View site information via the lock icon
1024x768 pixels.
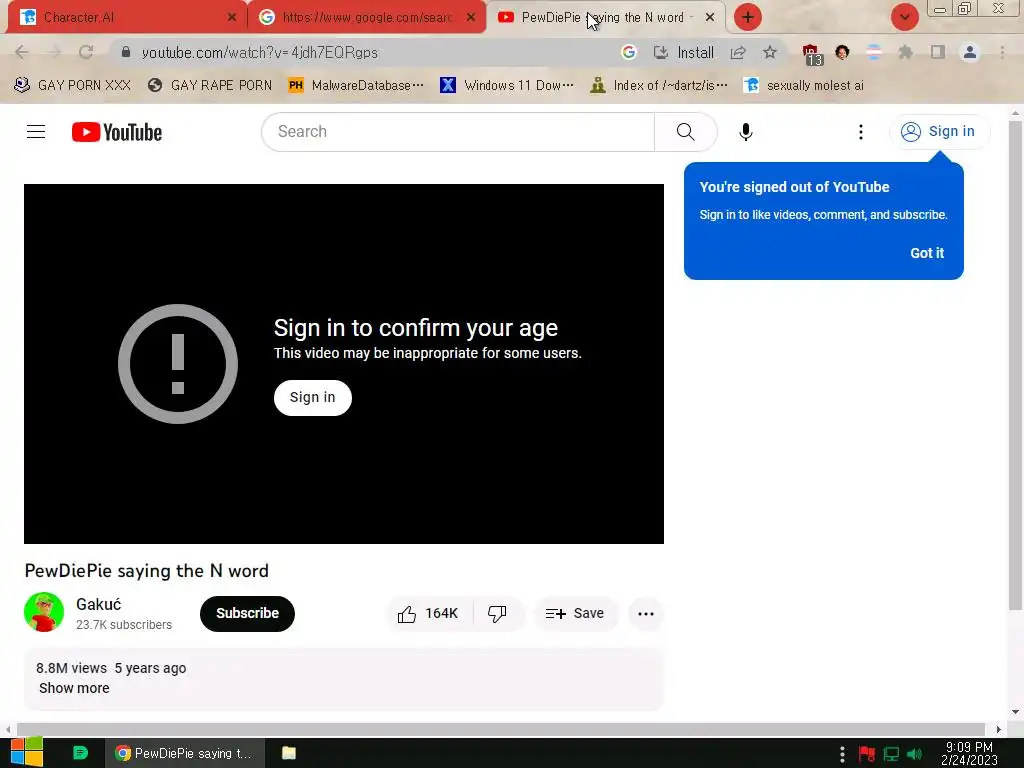point(126,52)
